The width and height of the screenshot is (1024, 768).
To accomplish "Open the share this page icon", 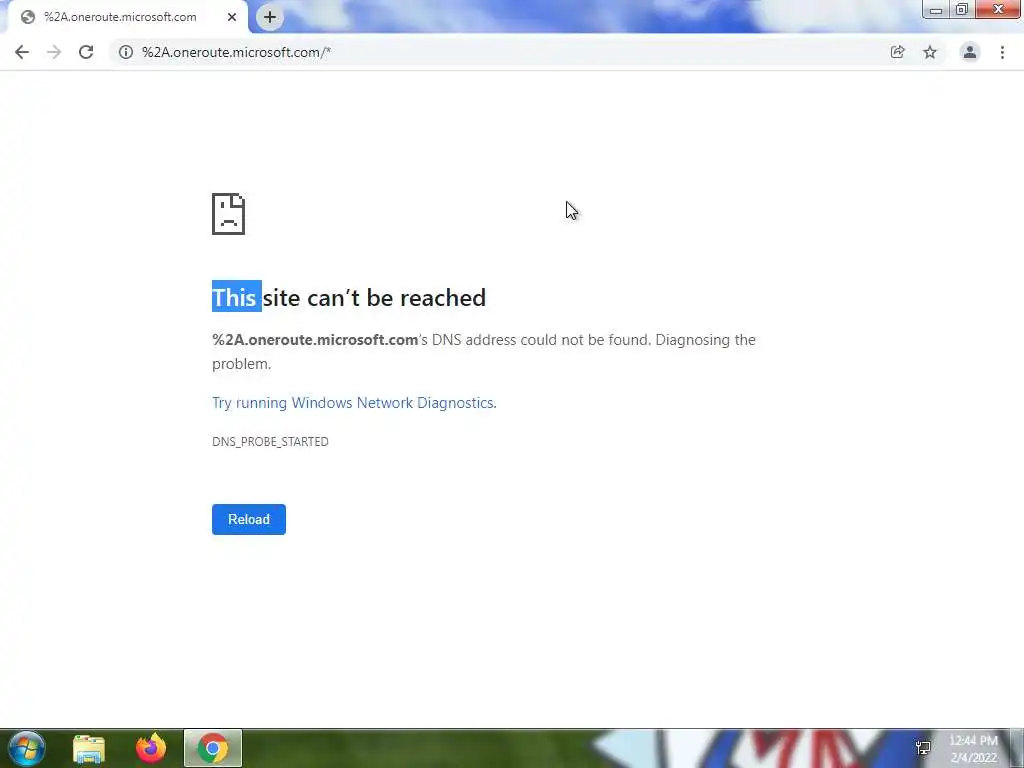I will tap(897, 52).
